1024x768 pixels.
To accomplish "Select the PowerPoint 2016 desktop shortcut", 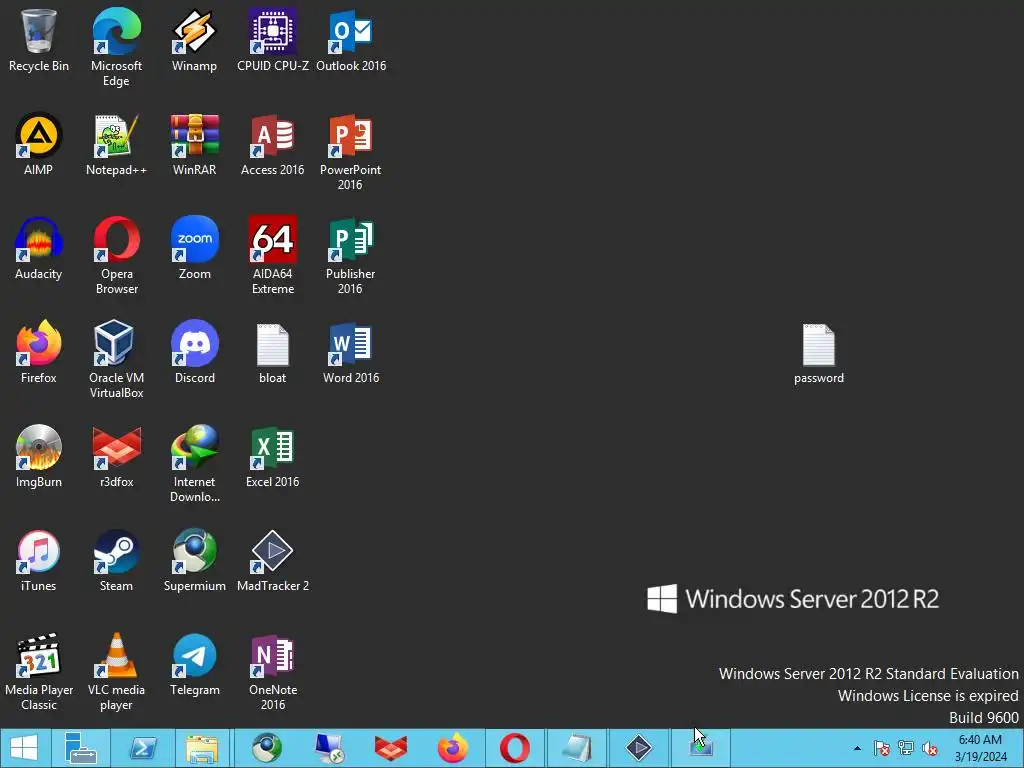I will point(351,152).
